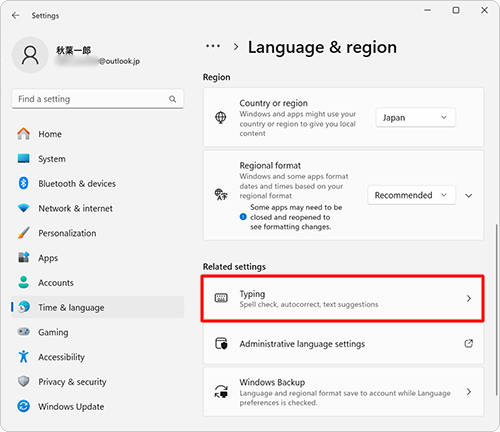Open Typing settings via its chevron
This screenshot has width=500, height=432.
[469, 298]
